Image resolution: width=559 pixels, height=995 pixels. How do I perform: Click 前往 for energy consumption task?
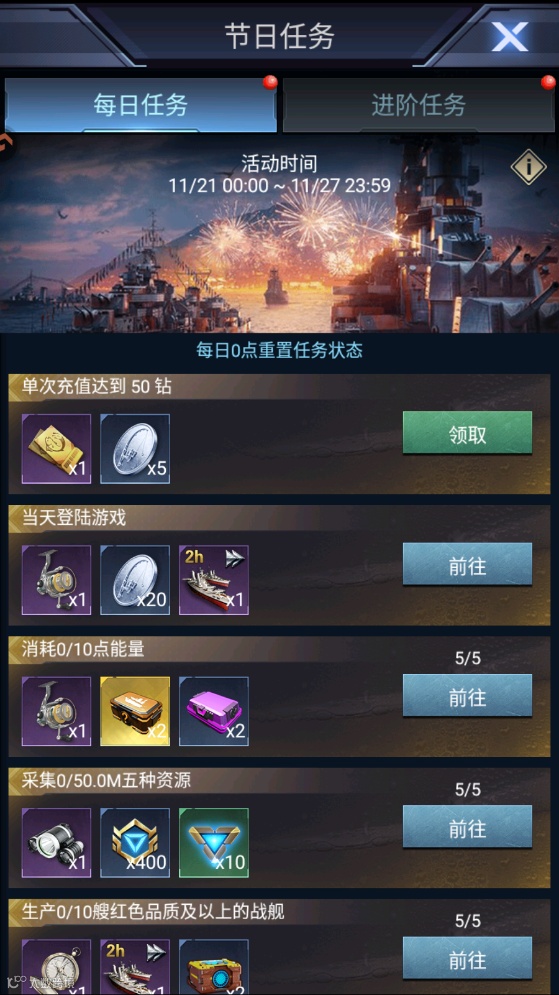(x=467, y=695)
